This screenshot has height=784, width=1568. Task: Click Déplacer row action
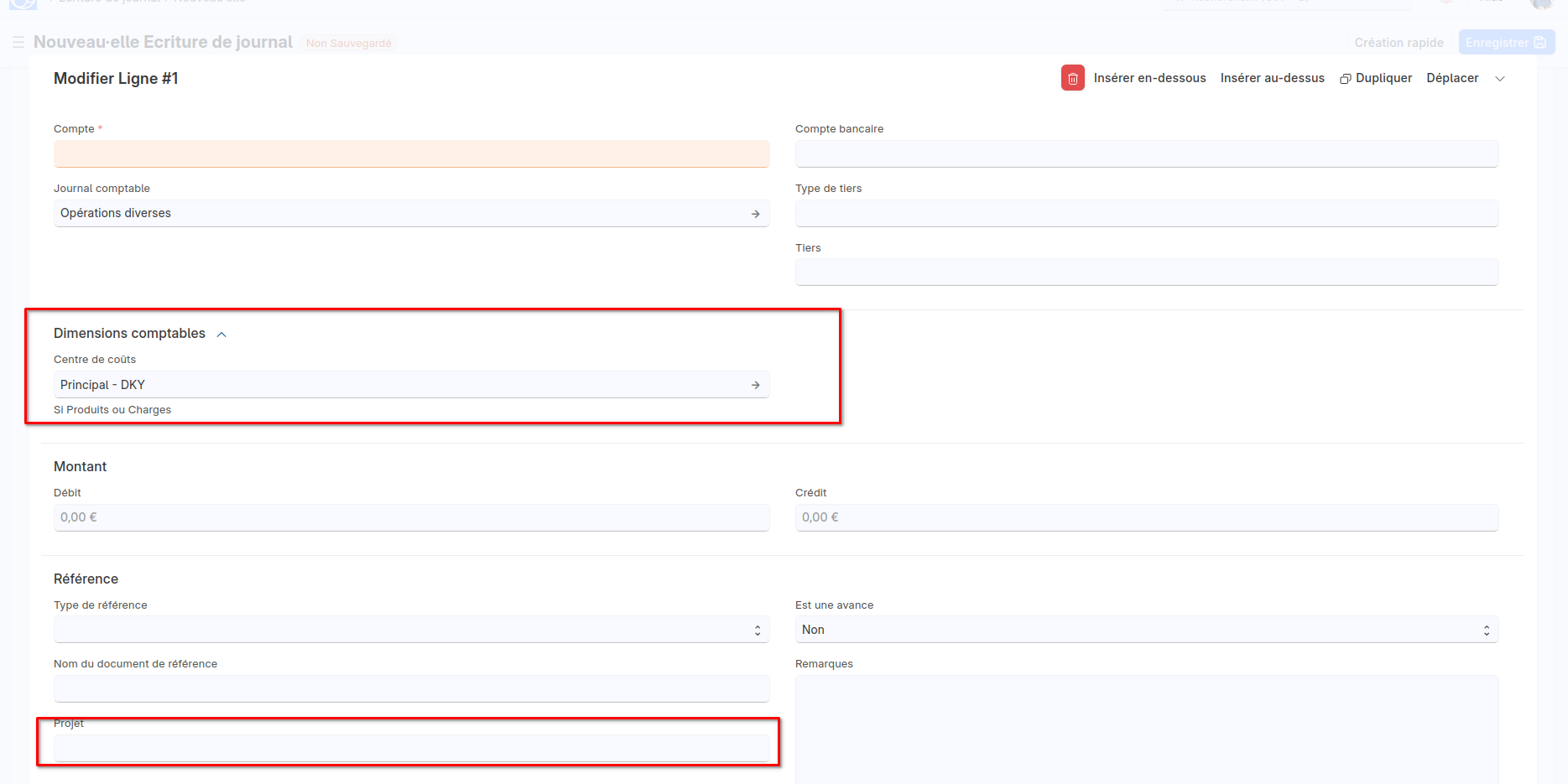pyautogui.click(x=1452, y=78)
